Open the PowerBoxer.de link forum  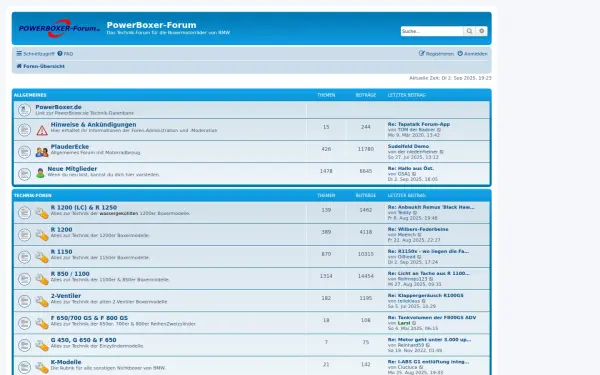pyautogui.click(x=58, y=107)
